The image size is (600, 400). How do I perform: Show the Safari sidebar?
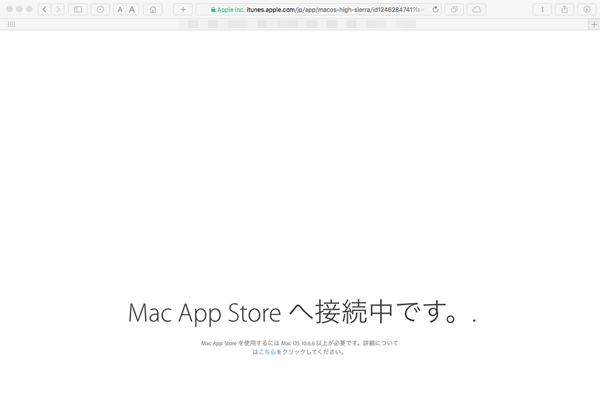78,10
